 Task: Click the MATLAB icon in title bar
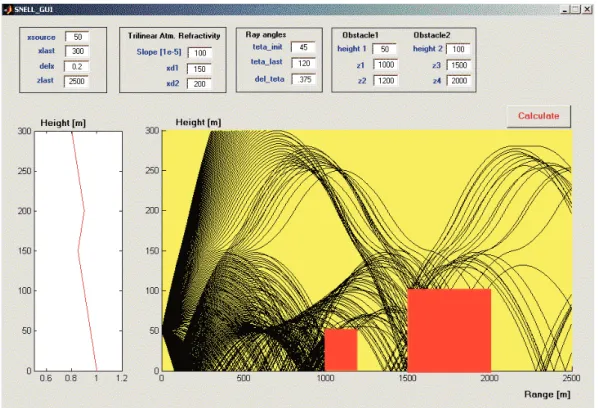(x=8, y=10)
